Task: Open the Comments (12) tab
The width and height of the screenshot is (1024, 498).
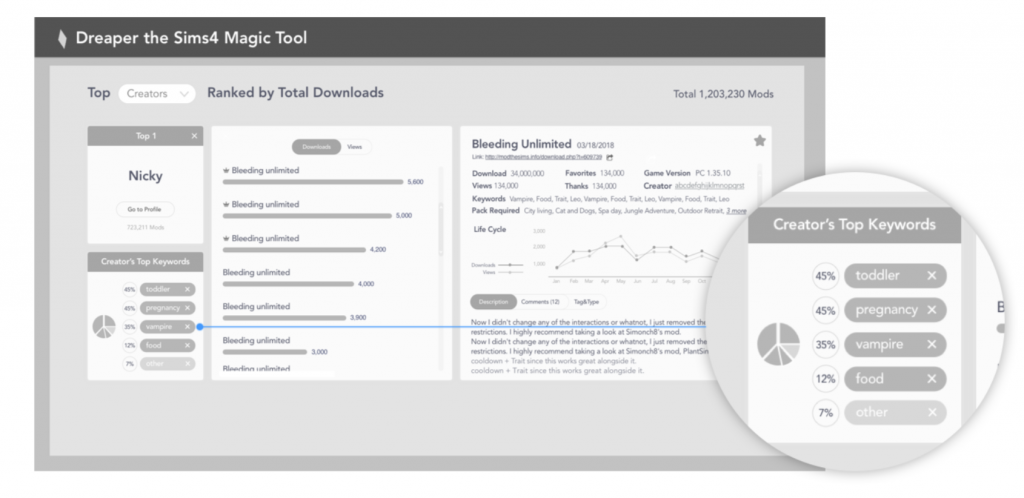Action: tap(540, 302)
